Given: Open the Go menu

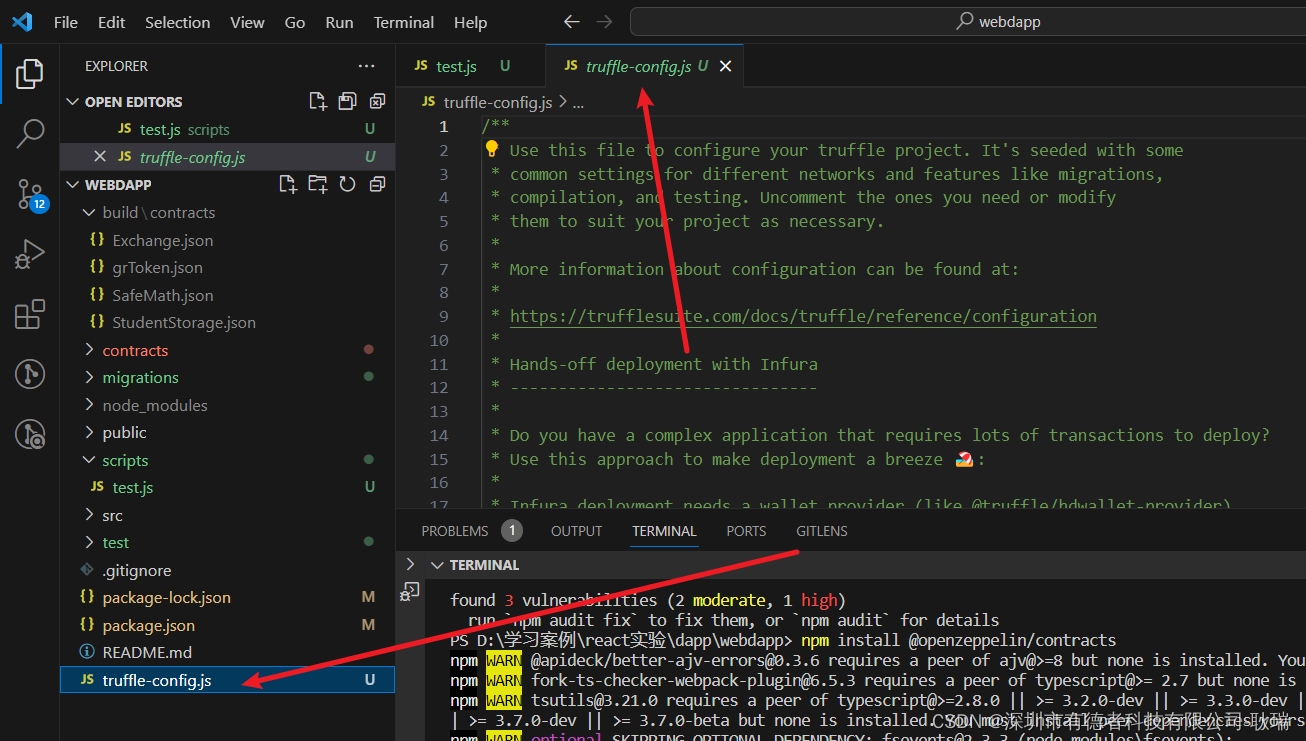Looking at the screenshot, I should coord(295,22).
